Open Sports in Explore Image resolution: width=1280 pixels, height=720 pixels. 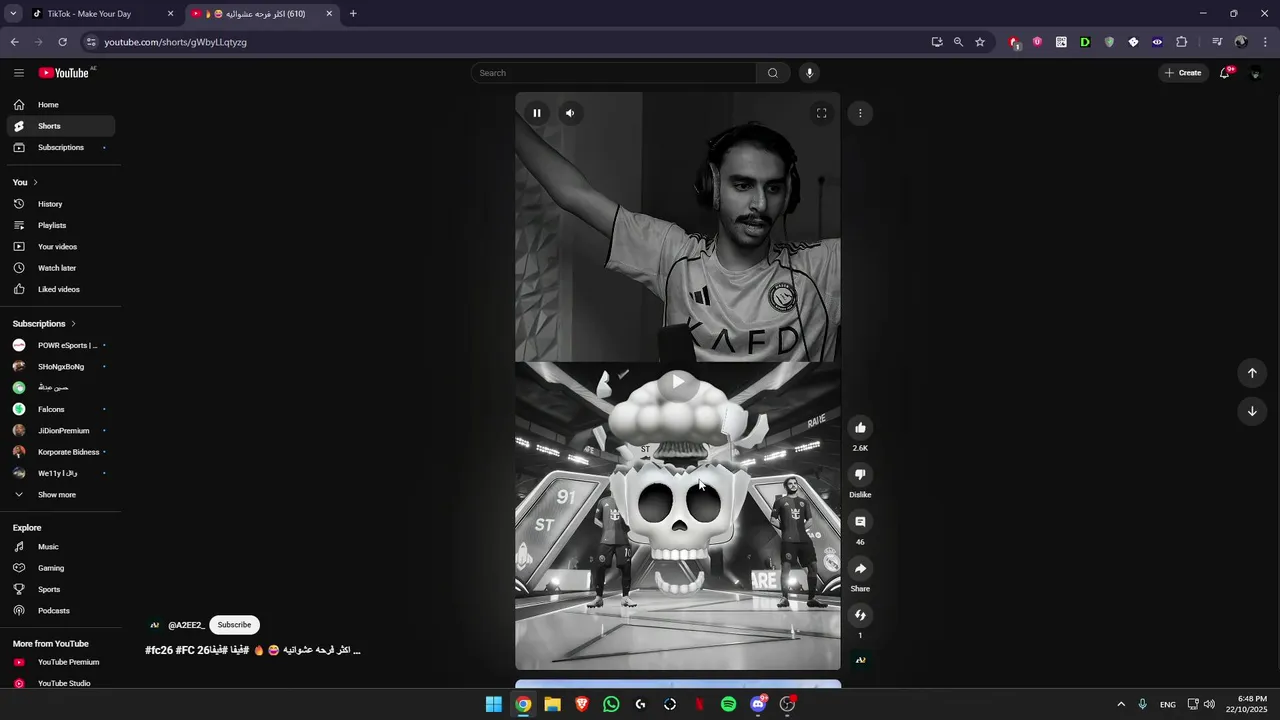pos(61,590)
